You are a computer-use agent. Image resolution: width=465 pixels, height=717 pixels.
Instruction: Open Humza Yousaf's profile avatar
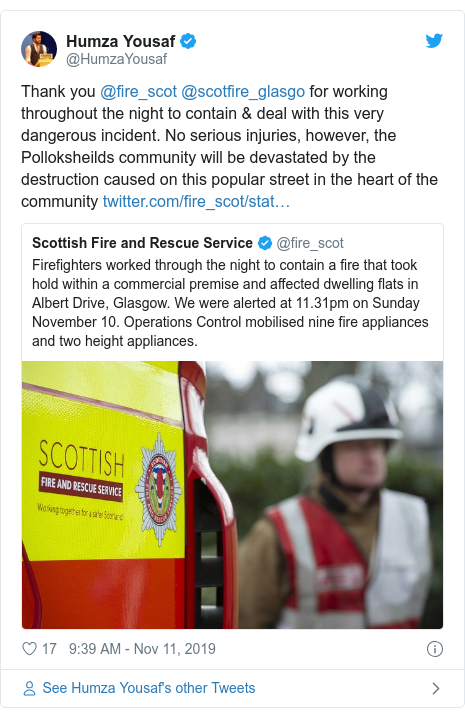click(39, 49)
